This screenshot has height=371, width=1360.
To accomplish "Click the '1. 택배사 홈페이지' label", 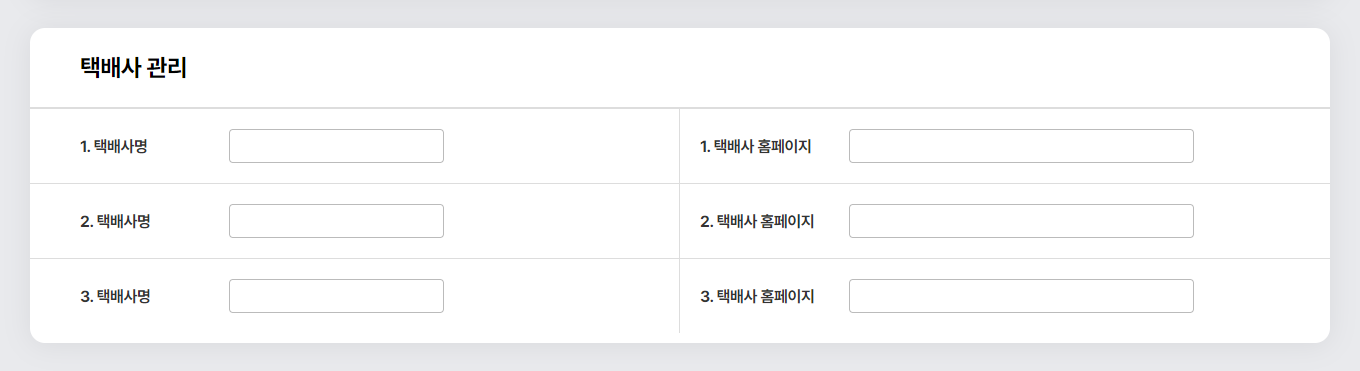I will click(x=755, y=146).
